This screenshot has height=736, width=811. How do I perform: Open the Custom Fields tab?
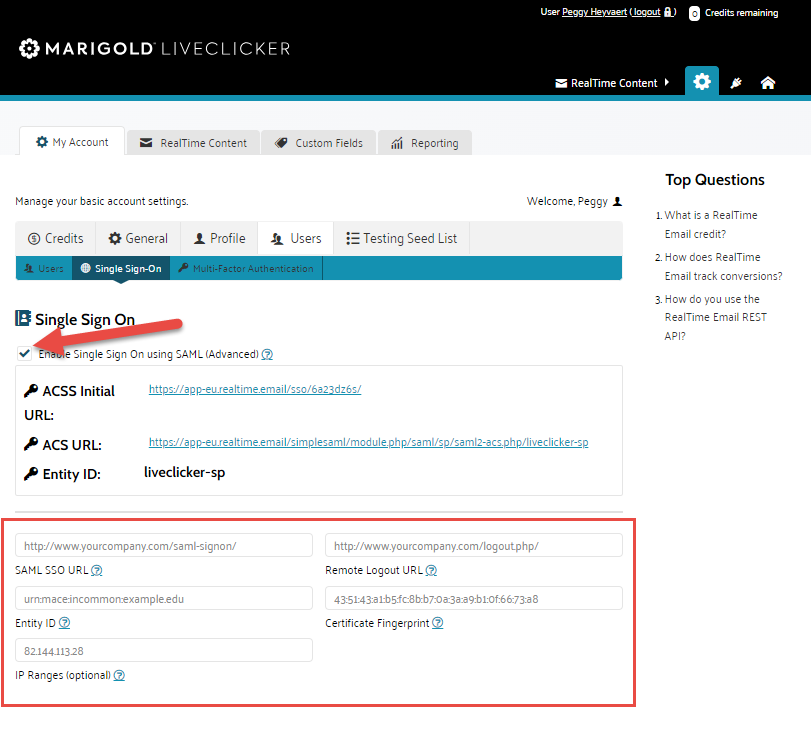pyautogui.click(x=319, y=143)
